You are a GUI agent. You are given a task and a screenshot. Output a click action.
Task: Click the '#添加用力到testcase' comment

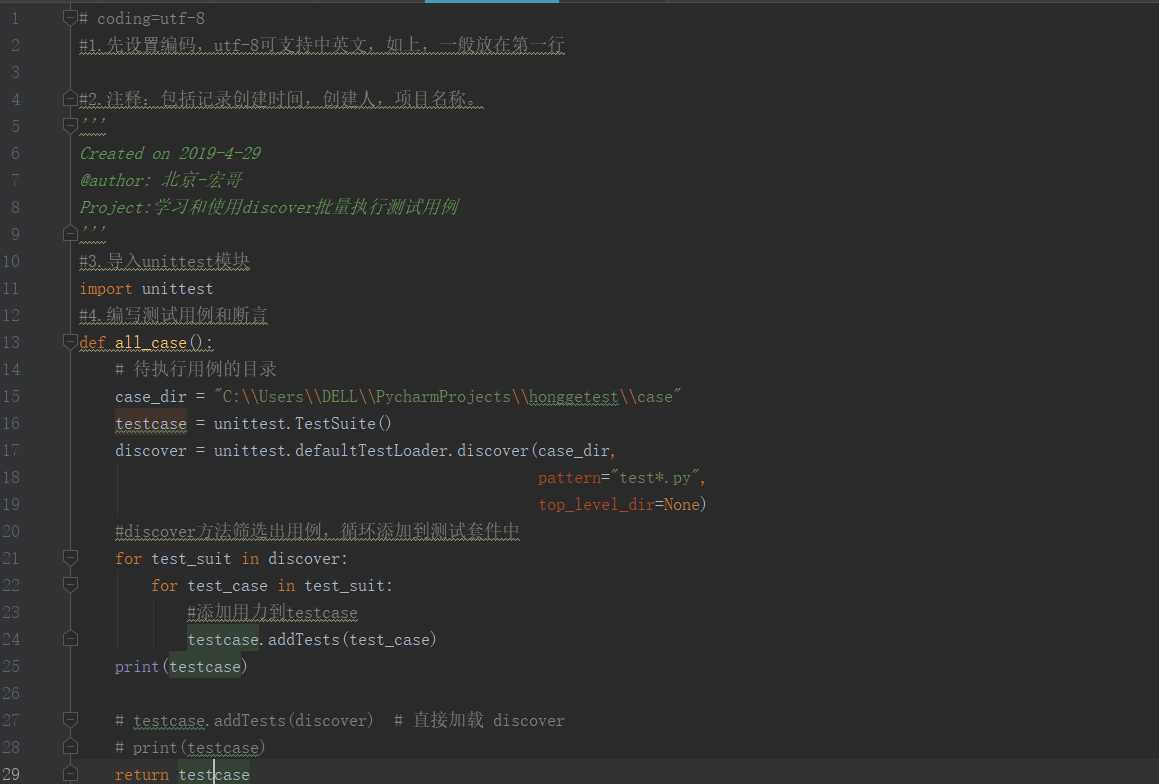273,613
